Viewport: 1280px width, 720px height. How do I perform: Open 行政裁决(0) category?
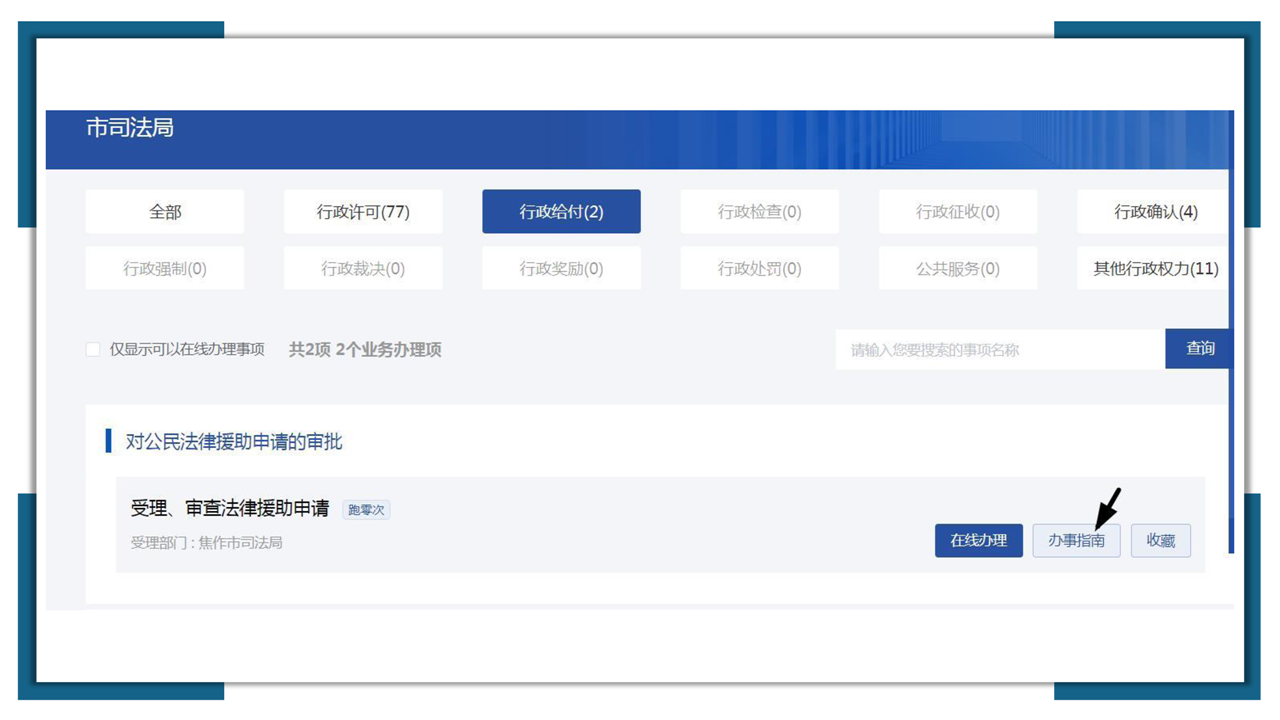click(x=363, y=269)
